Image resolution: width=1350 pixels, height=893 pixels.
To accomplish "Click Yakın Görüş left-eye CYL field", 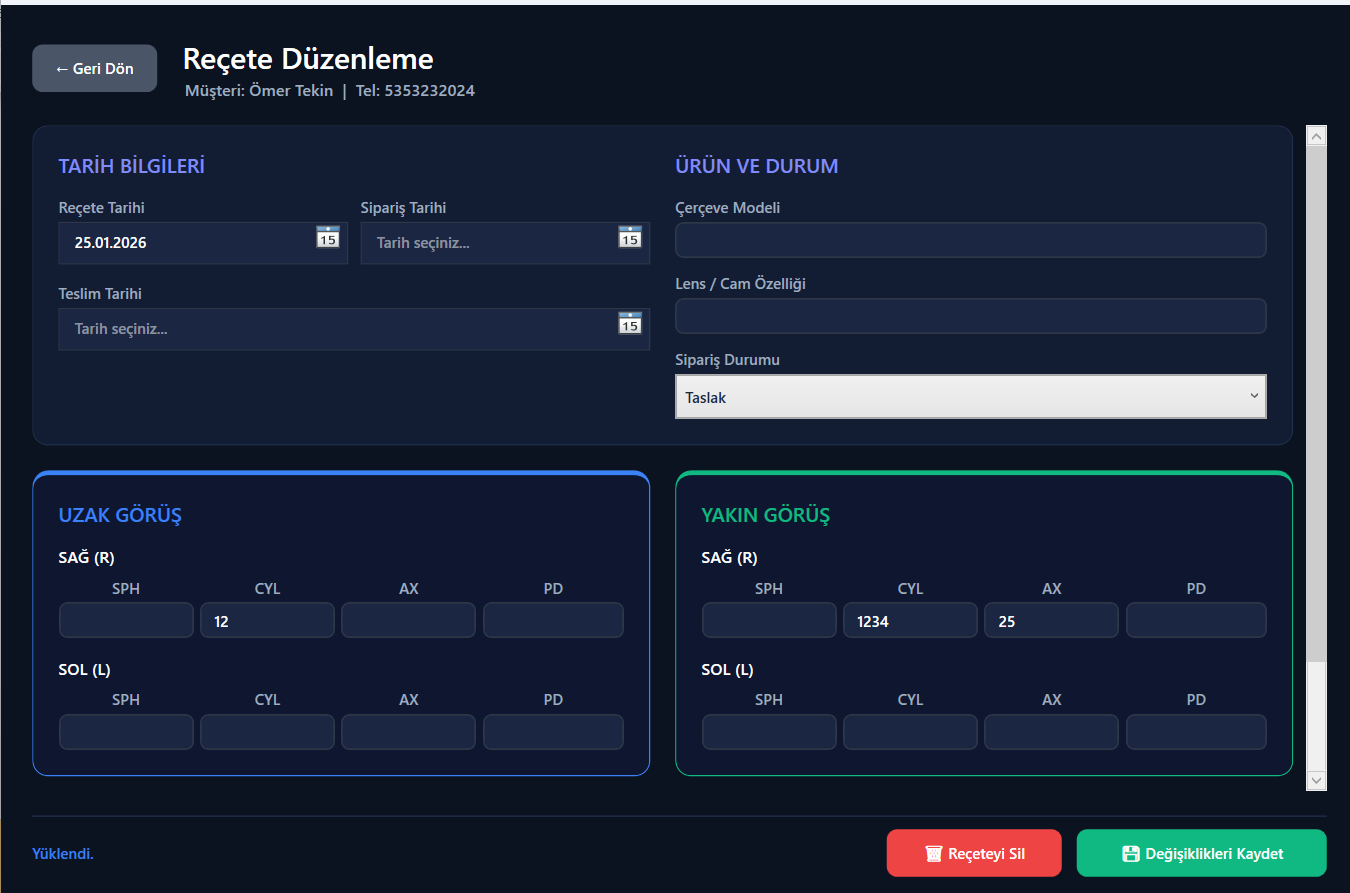I will click(x=910, y=732).
